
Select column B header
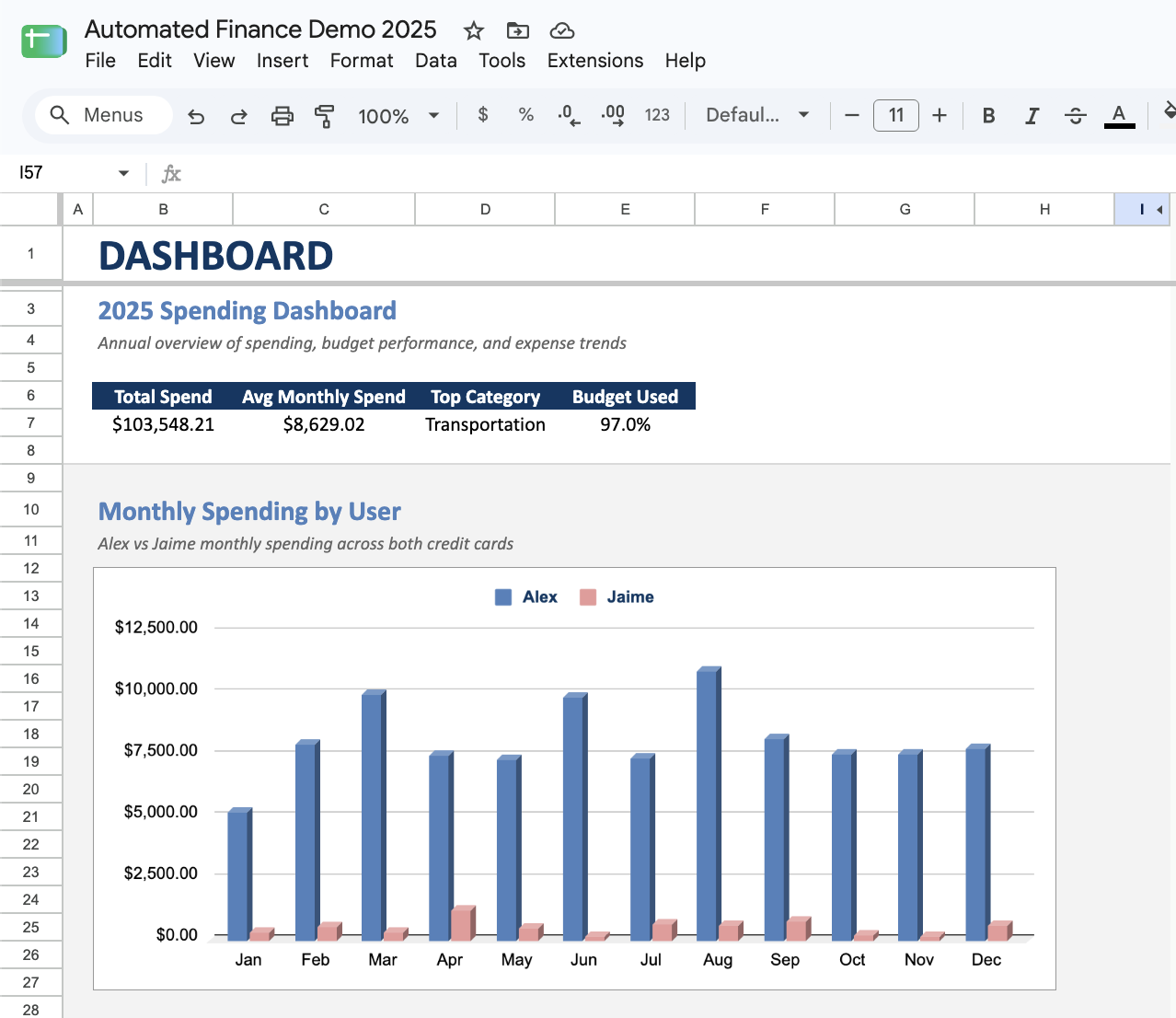point(163,209)
